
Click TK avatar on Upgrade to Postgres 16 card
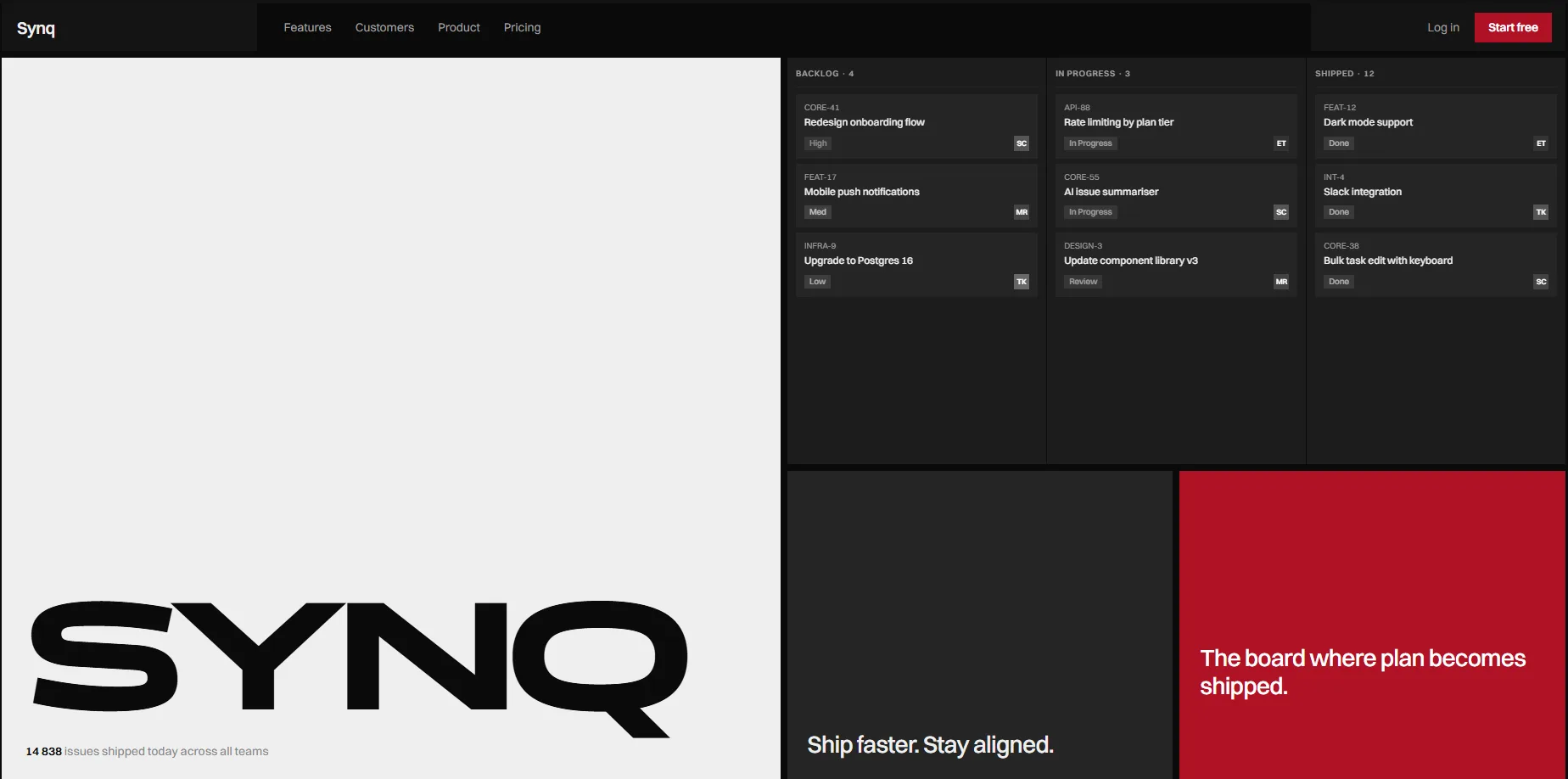tap(1022, 282)
